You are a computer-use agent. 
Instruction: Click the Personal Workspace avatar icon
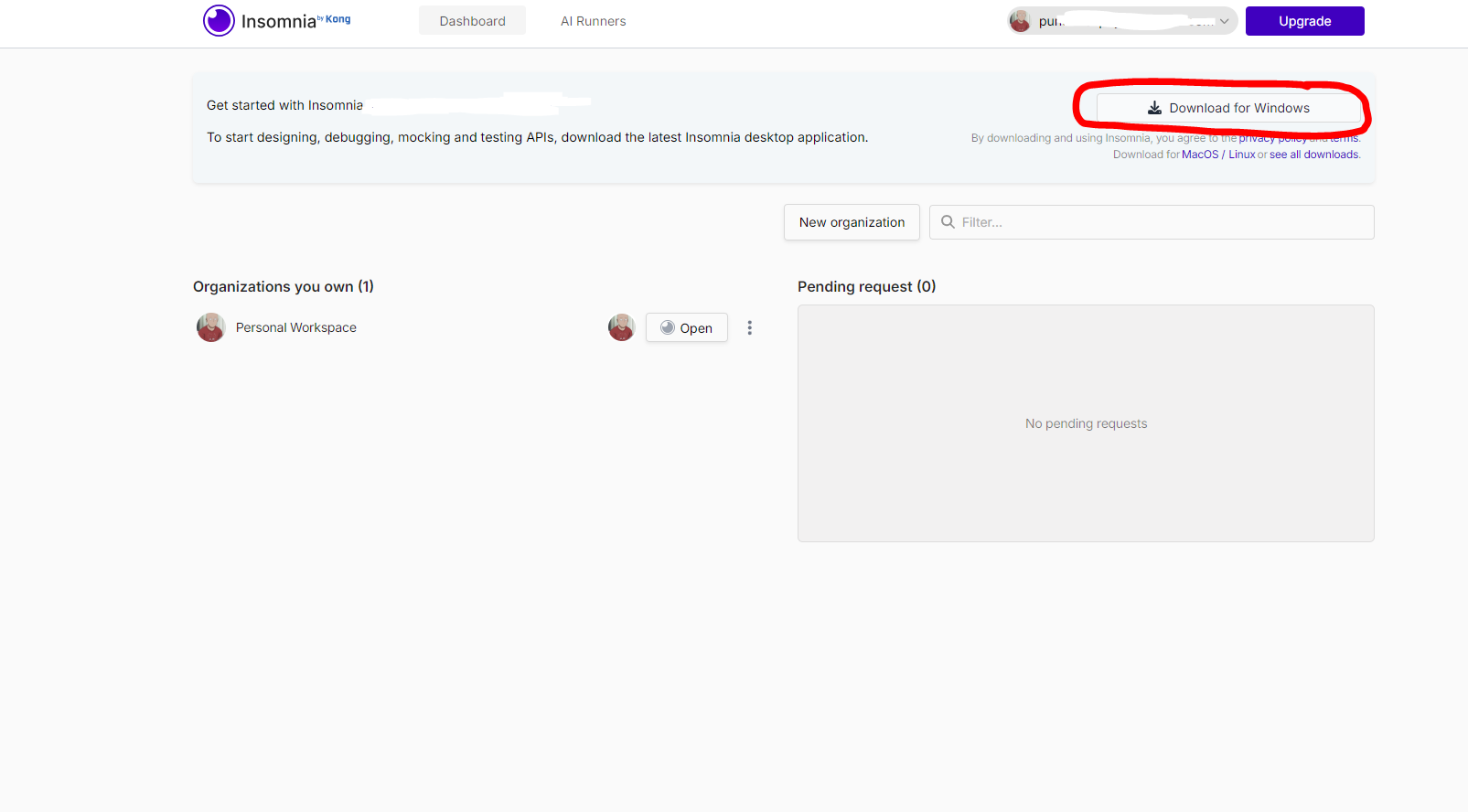(x=211, y=327)
